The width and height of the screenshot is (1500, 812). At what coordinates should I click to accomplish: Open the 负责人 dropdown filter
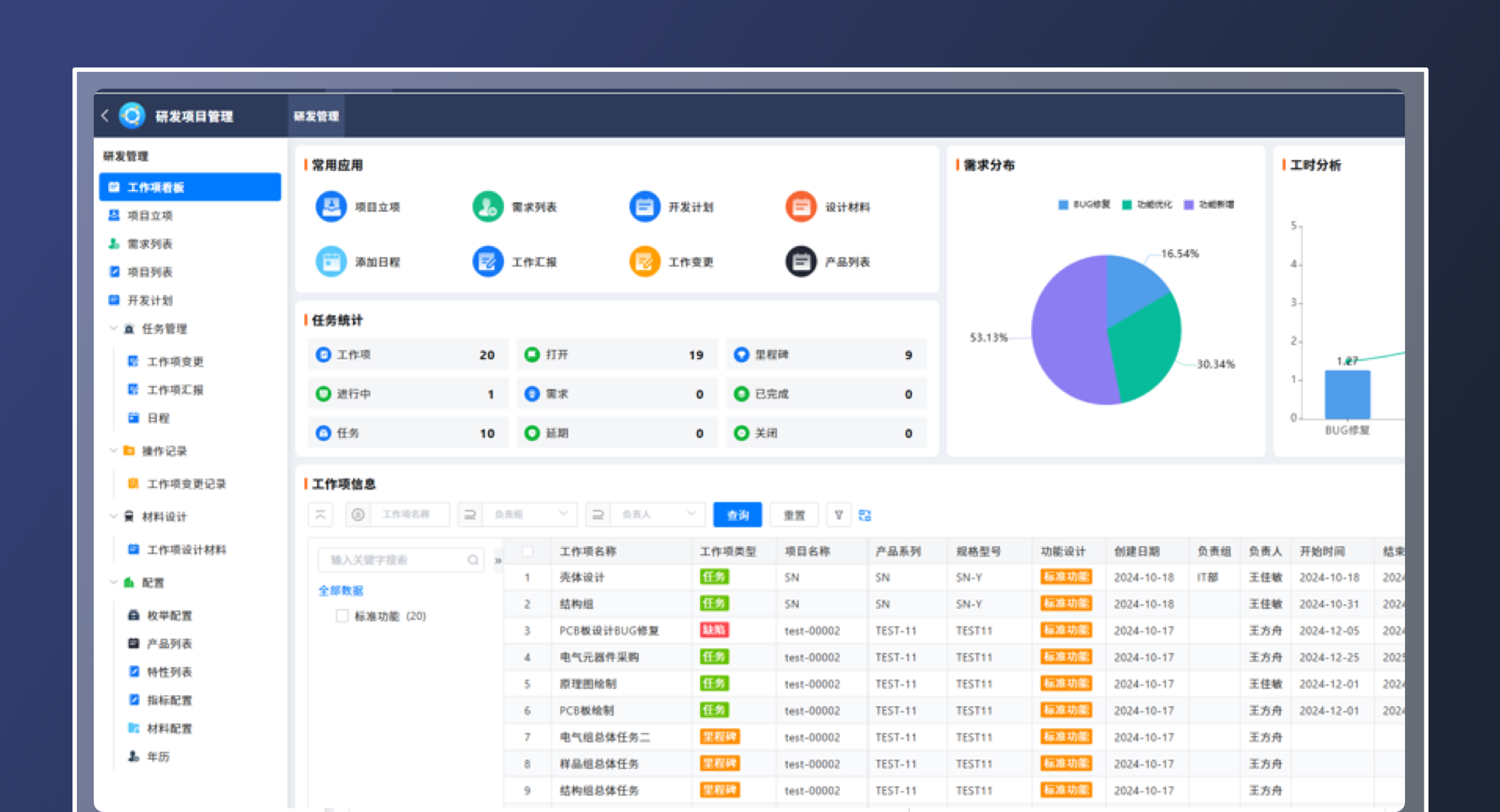657,515
